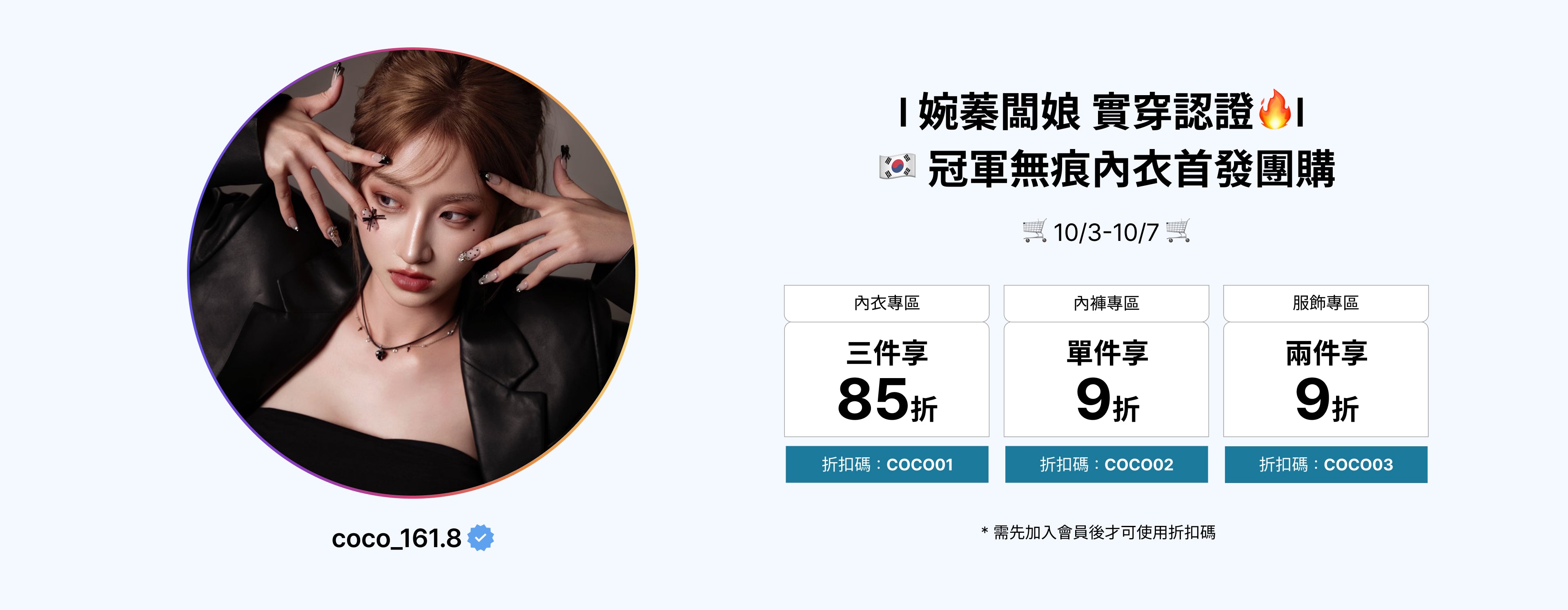
Task: Click the 單件享 9折 offer card
Action: coord(1106,380)
